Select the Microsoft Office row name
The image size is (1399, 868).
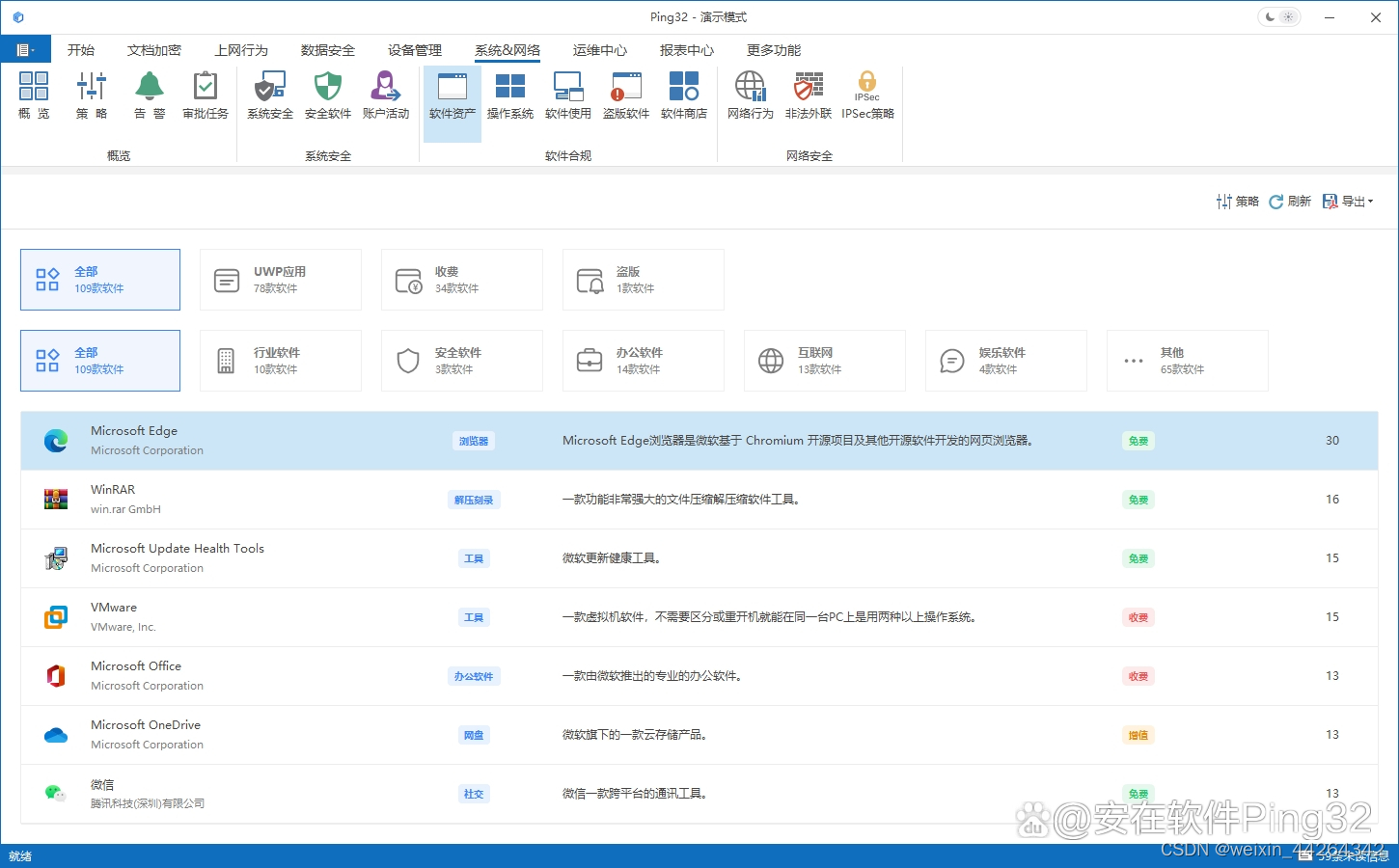coord(136,666)
